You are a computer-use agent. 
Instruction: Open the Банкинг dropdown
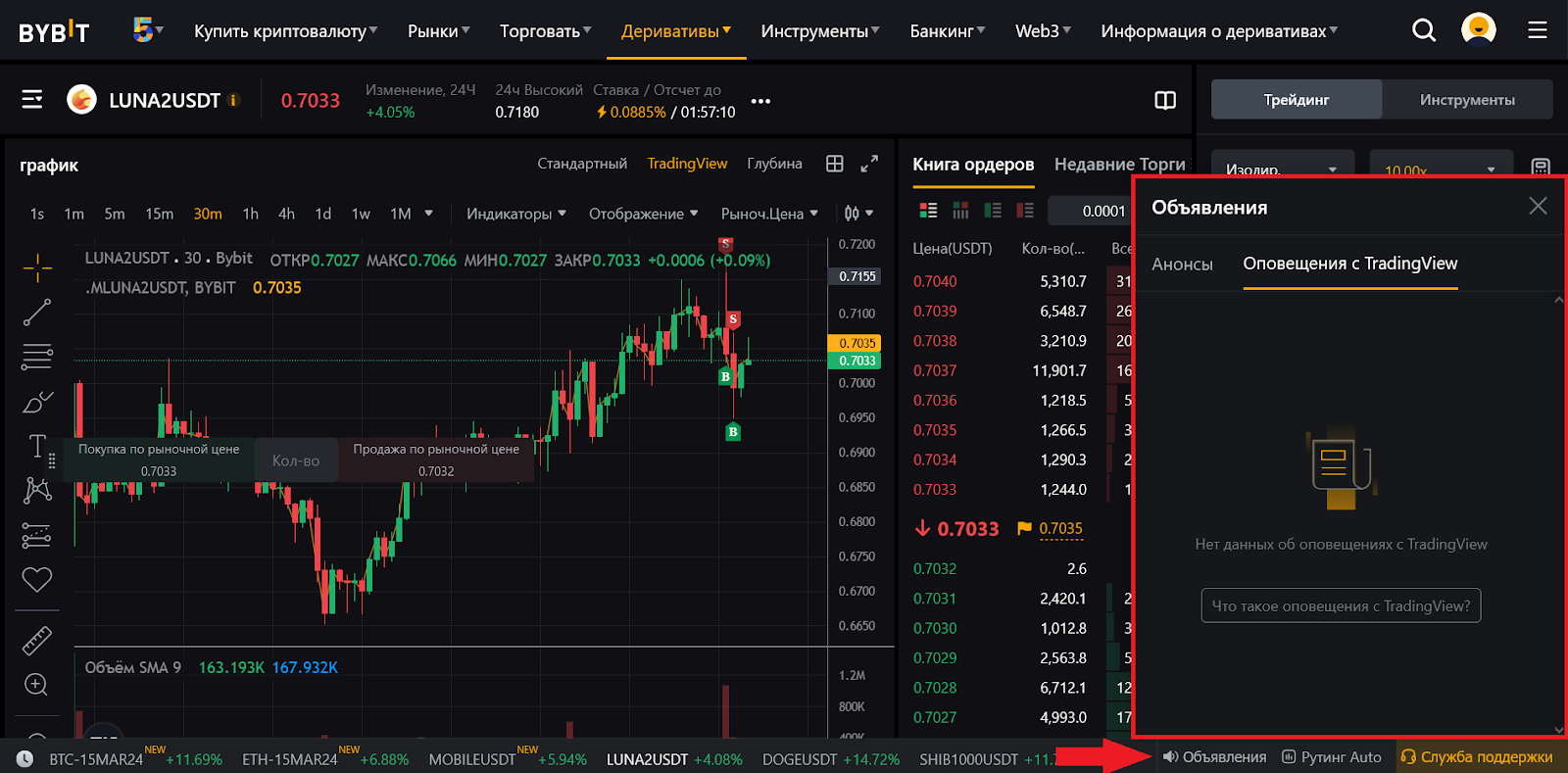tap(948, 31)
